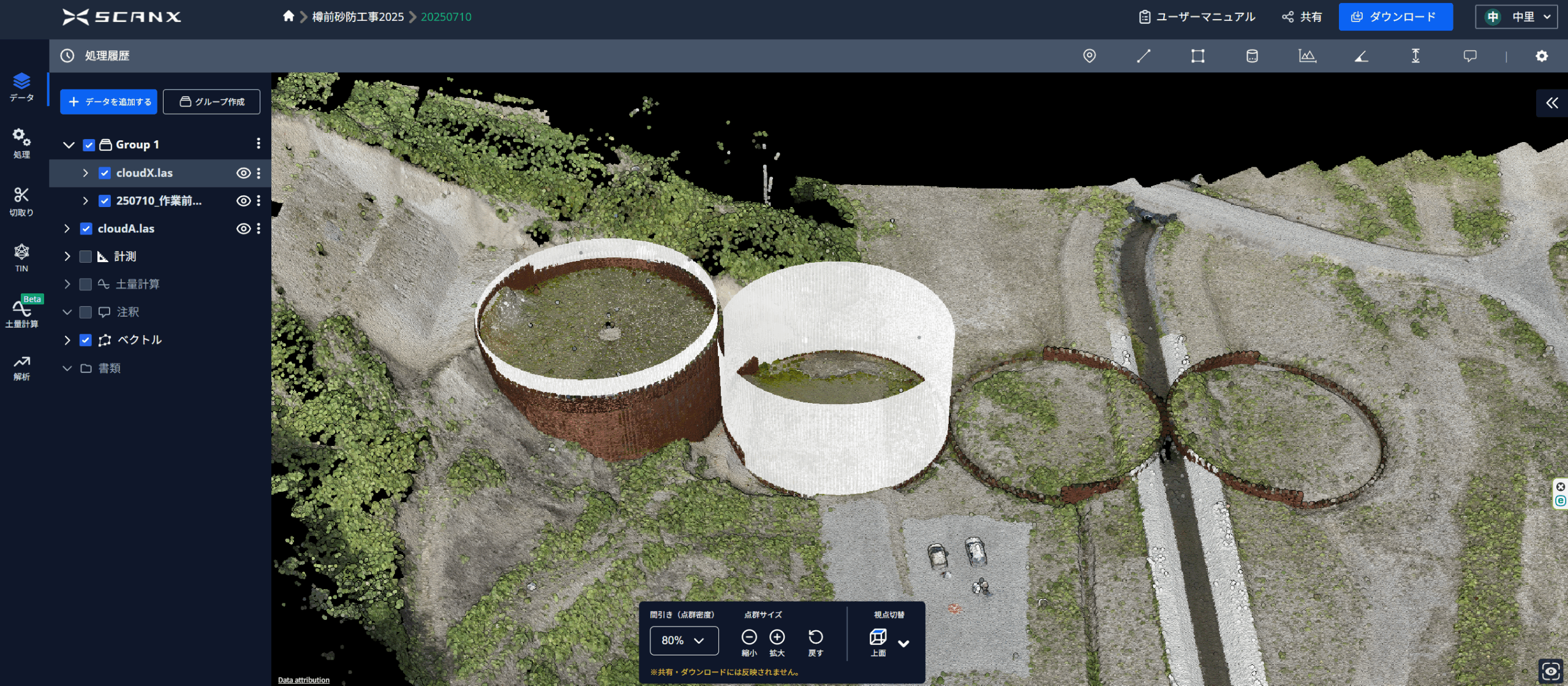
Task: Uncheck the cloudA.las layer checkbox
Action: pos(86,229)
